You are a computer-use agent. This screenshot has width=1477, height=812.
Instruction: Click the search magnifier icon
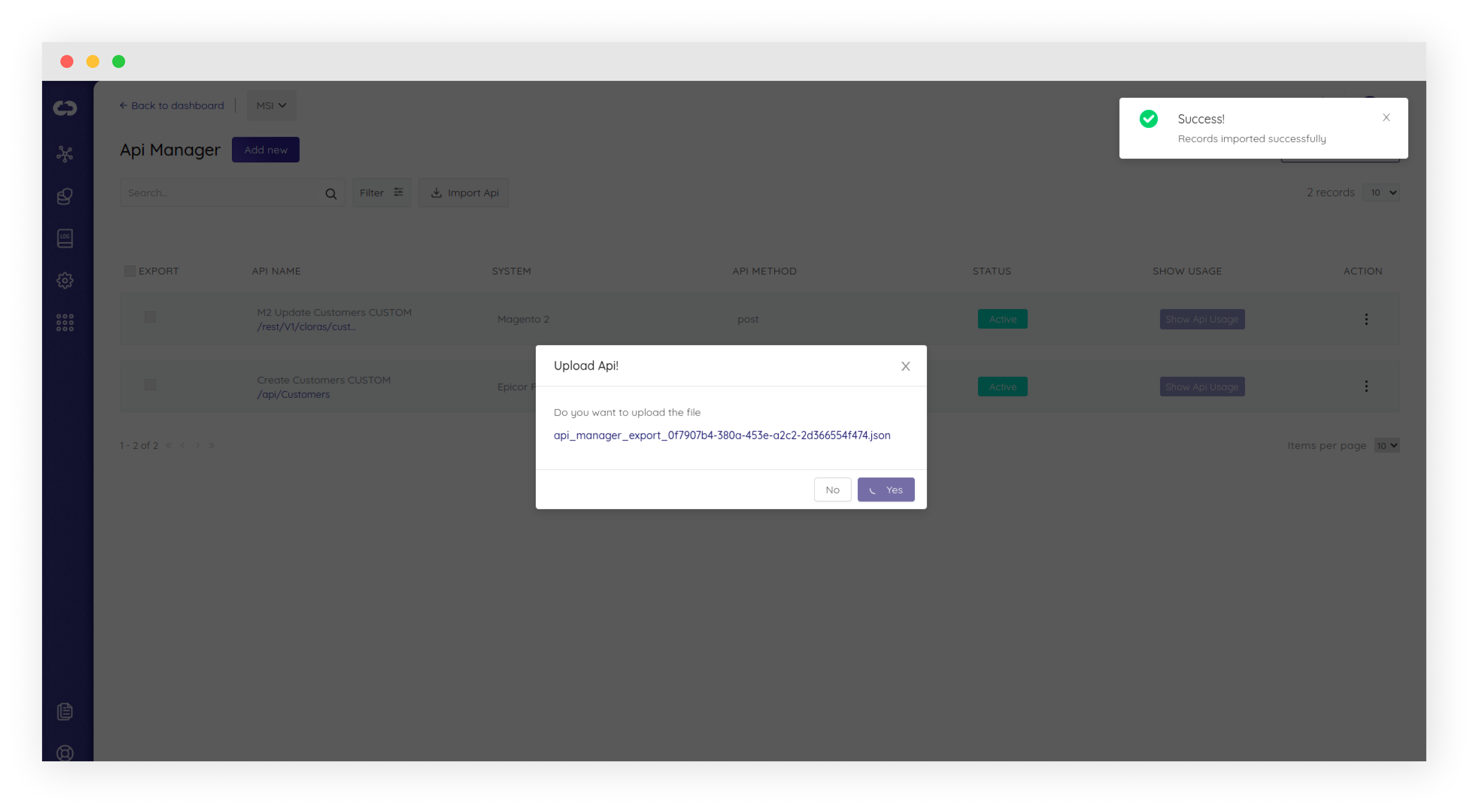(x=331, y=194)
